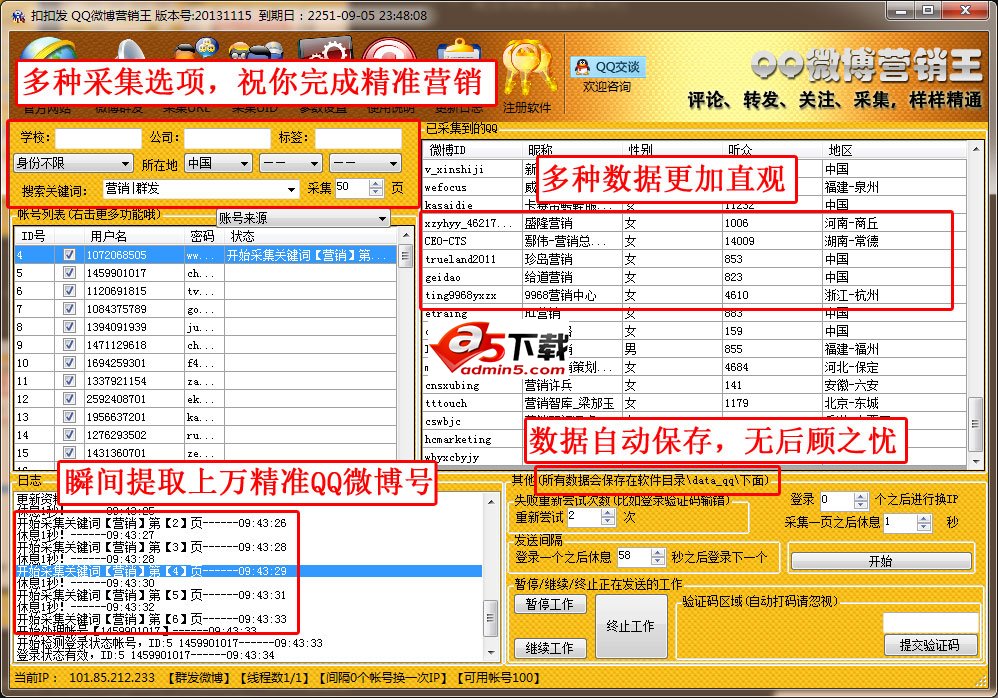Select the row with 微博ID trueland2011
The image size is (998, 698).
pyautogui.click(x=694, y=259)
